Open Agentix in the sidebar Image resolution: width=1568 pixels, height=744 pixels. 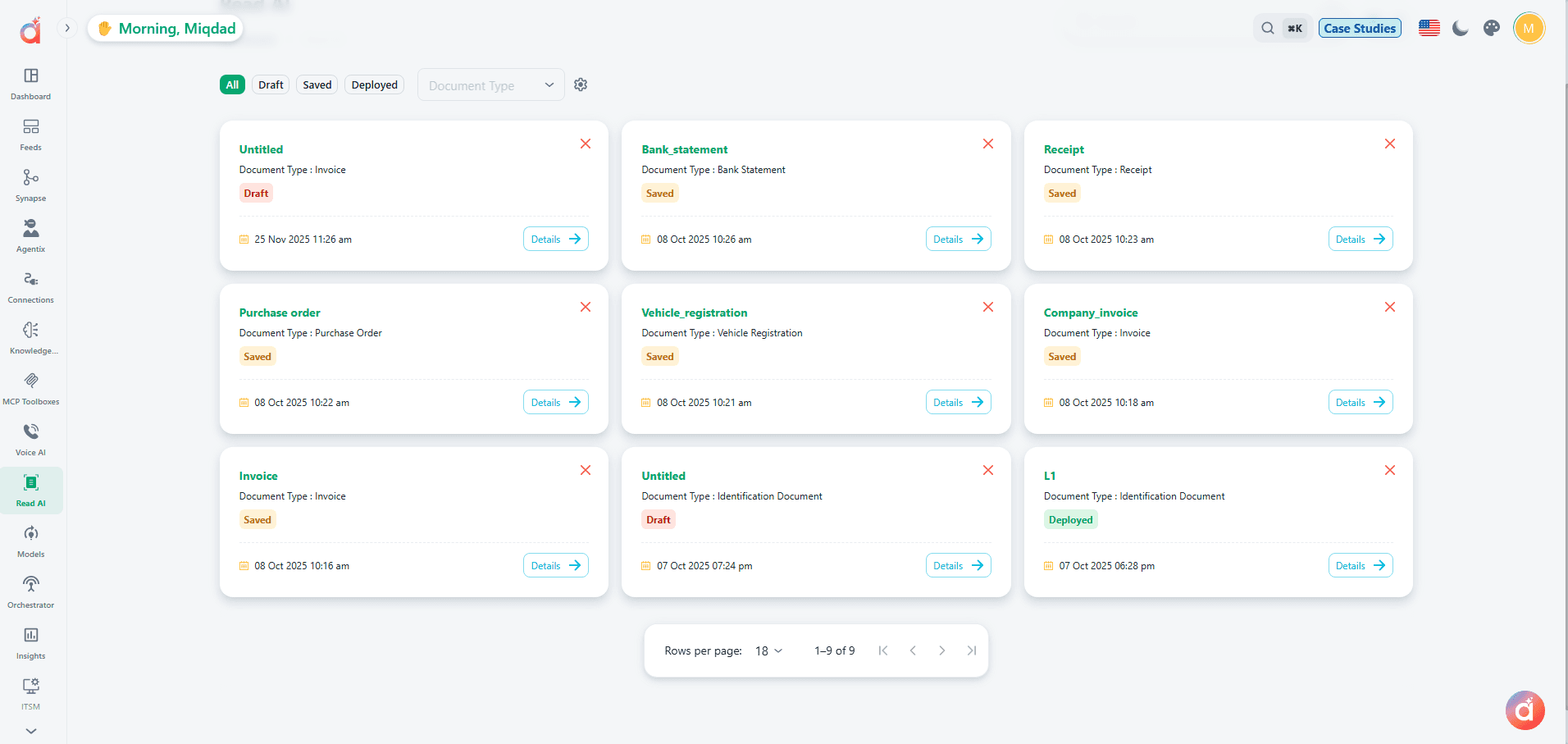click(31, 236)
